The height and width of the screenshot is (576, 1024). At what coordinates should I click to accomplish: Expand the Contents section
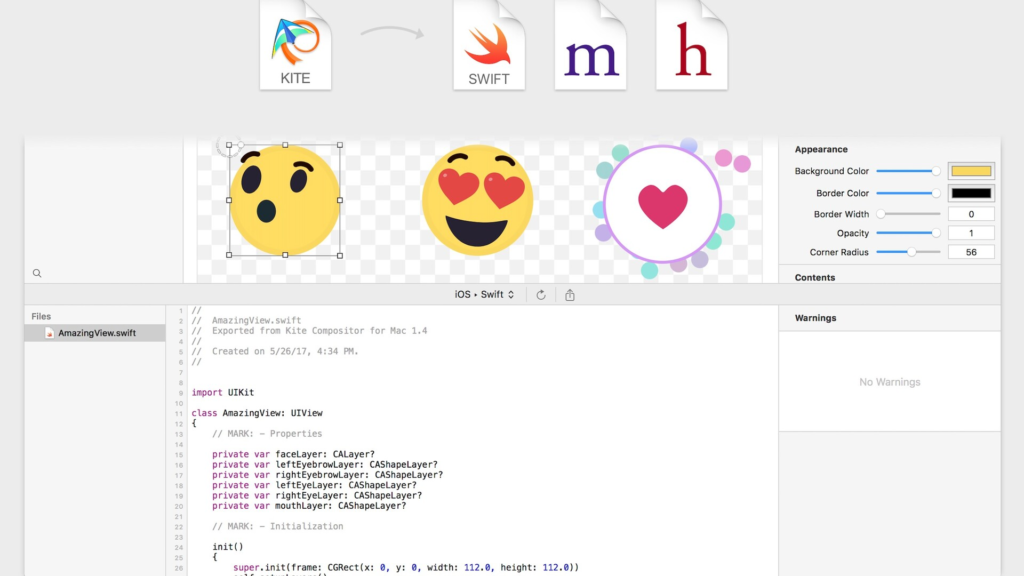point(814,277)
